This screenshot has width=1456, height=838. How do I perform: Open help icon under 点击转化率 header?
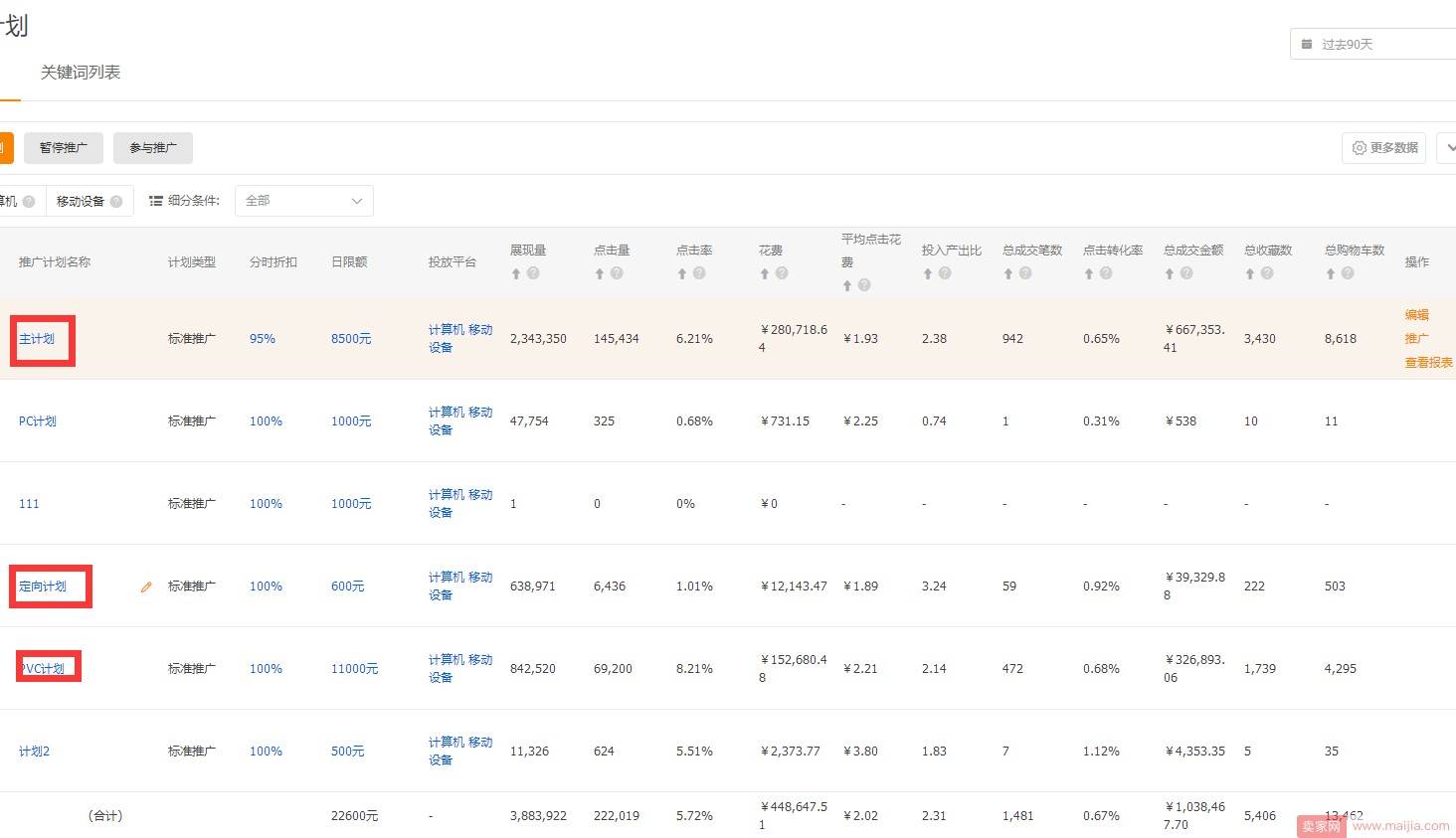click(x=1106, y=273)
